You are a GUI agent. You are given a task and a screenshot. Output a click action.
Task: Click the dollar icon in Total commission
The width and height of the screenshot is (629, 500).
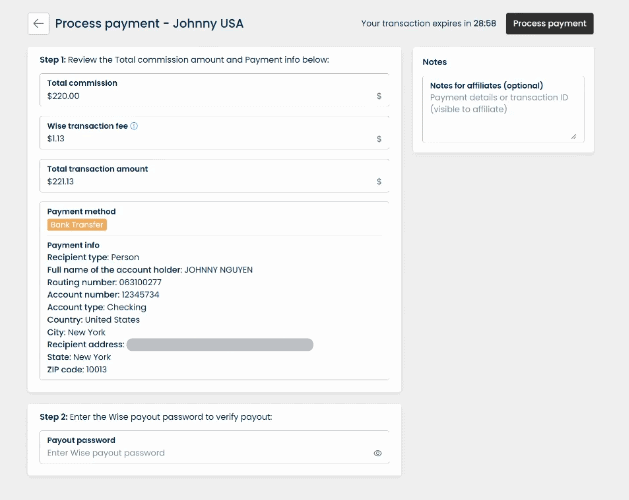(378, 97)
